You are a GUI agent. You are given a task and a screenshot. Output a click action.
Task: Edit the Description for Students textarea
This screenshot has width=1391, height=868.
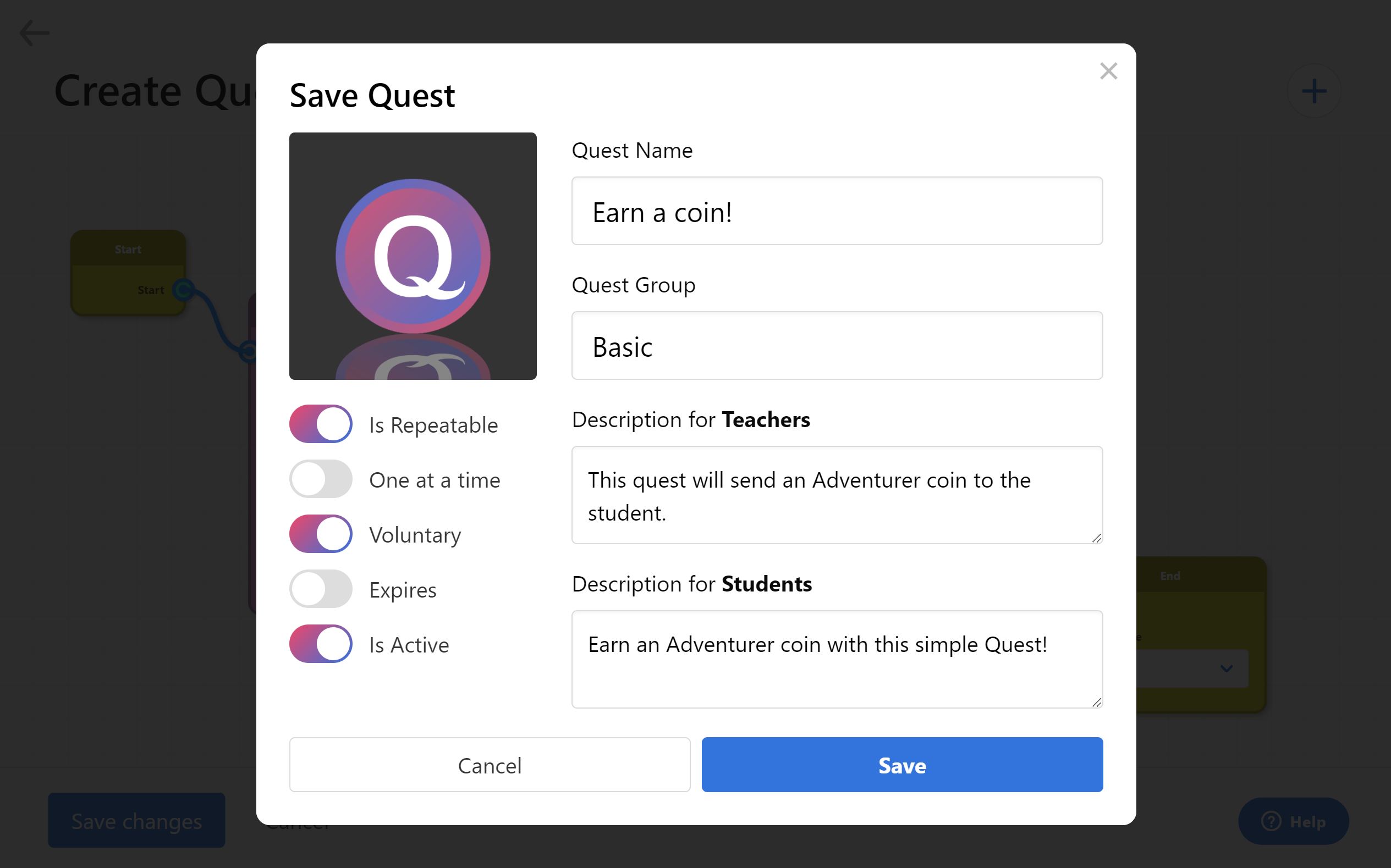point(837,659)
